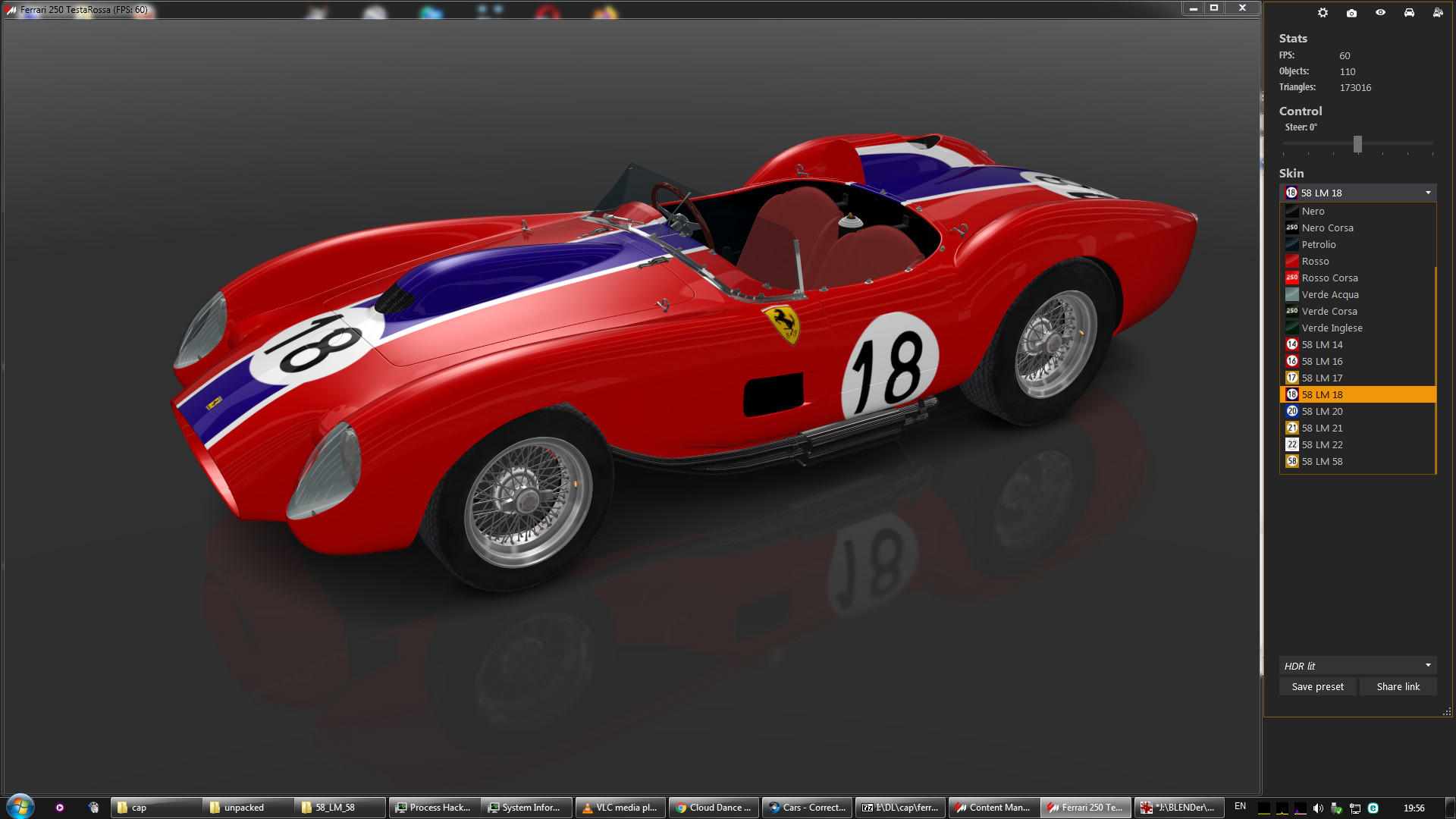Click the red-green CPU graph tray icon
Image resolution: width=1456 pixels, height=819 pixels.
[1263, 808]
